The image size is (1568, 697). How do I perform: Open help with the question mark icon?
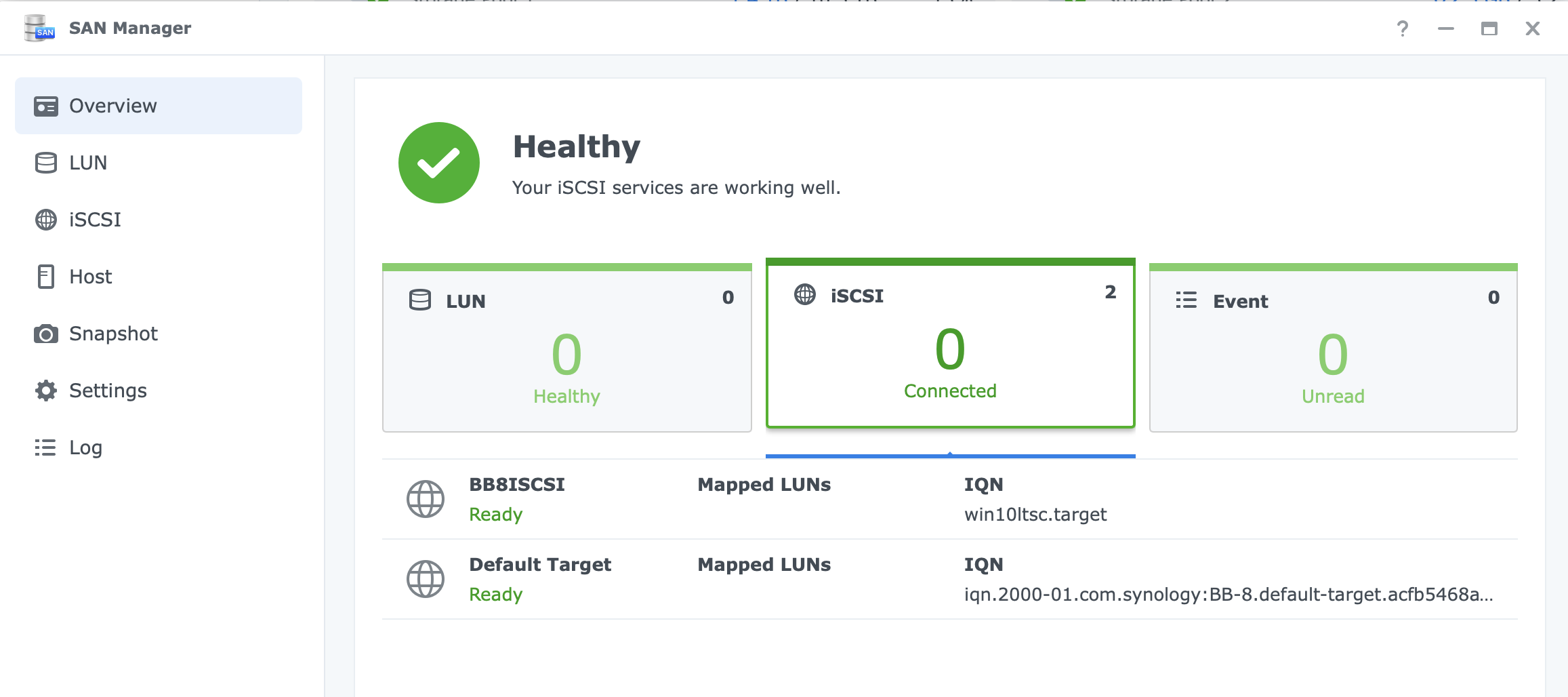pos(1403,28)
